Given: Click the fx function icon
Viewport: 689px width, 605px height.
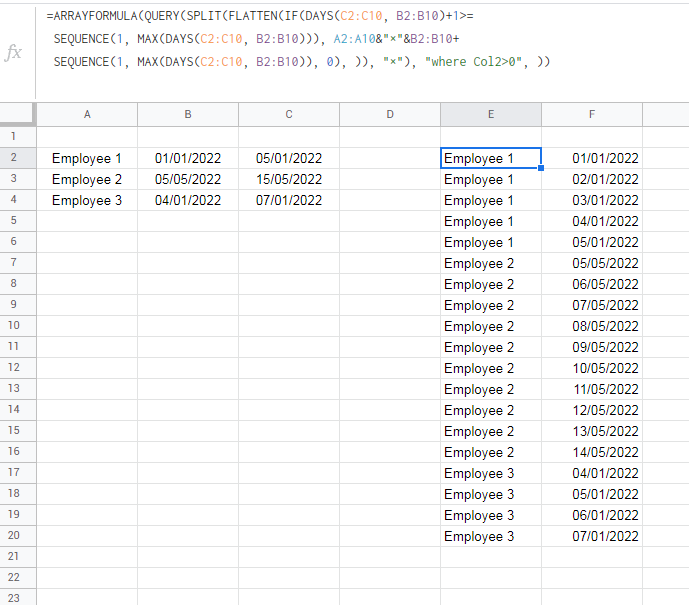Looking at the screenshot, I should click(14, 52).
